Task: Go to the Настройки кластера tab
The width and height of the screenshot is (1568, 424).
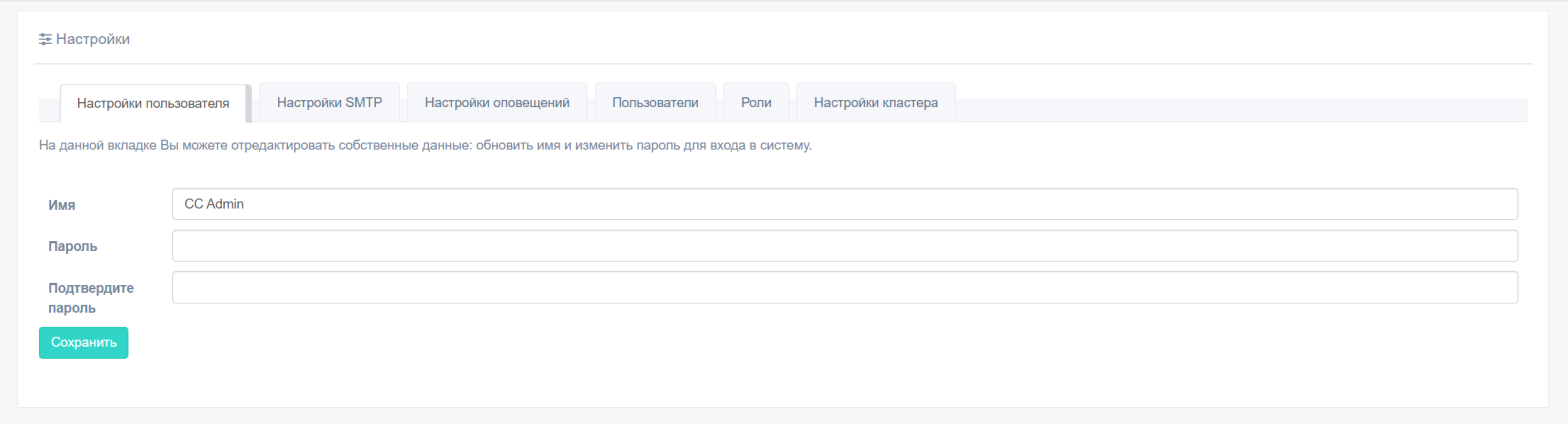Action: click(x=875, y=102)
